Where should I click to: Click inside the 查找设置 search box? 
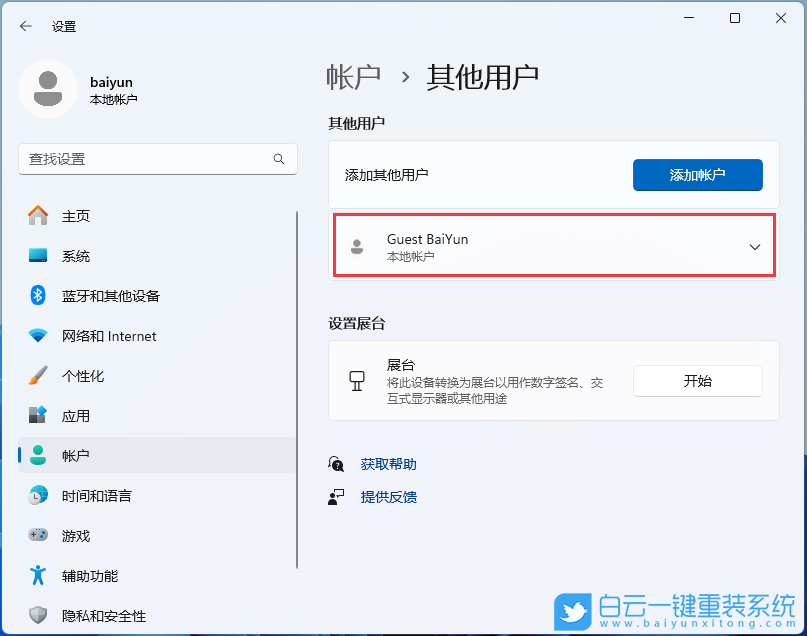pyautogui.click(x=157, y=160)
